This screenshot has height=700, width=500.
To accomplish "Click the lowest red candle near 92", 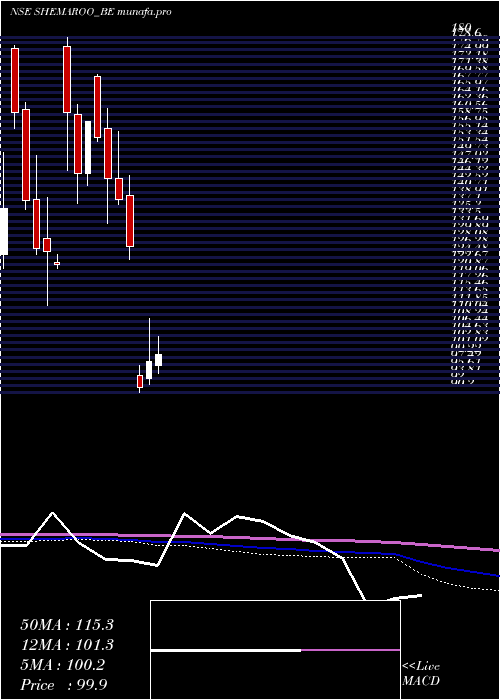I will coord(140,381).
